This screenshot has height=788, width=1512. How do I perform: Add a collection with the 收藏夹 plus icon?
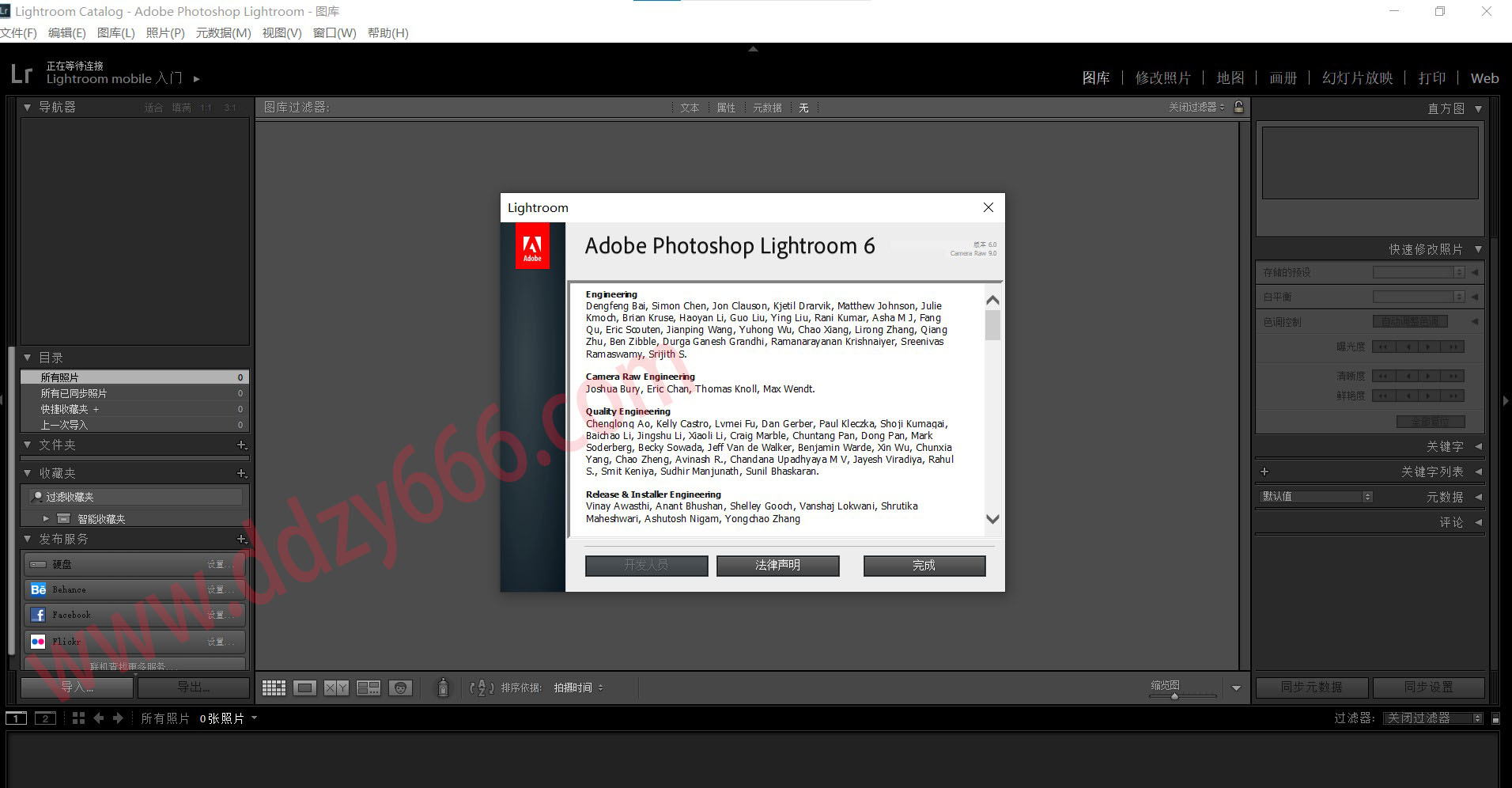click(x=242, y=473)
